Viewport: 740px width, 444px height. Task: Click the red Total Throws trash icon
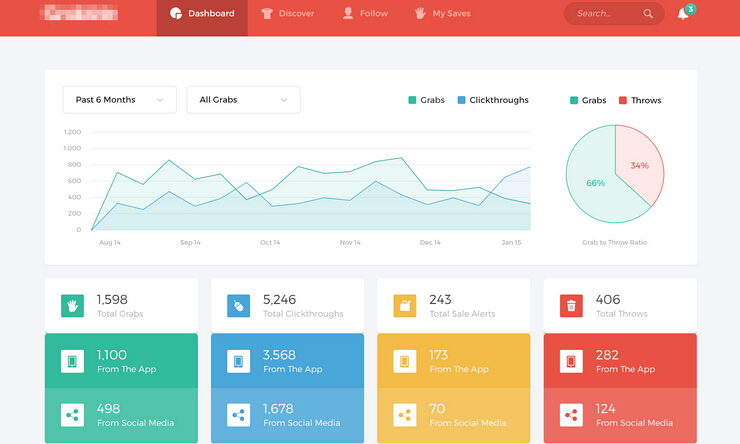571,306
